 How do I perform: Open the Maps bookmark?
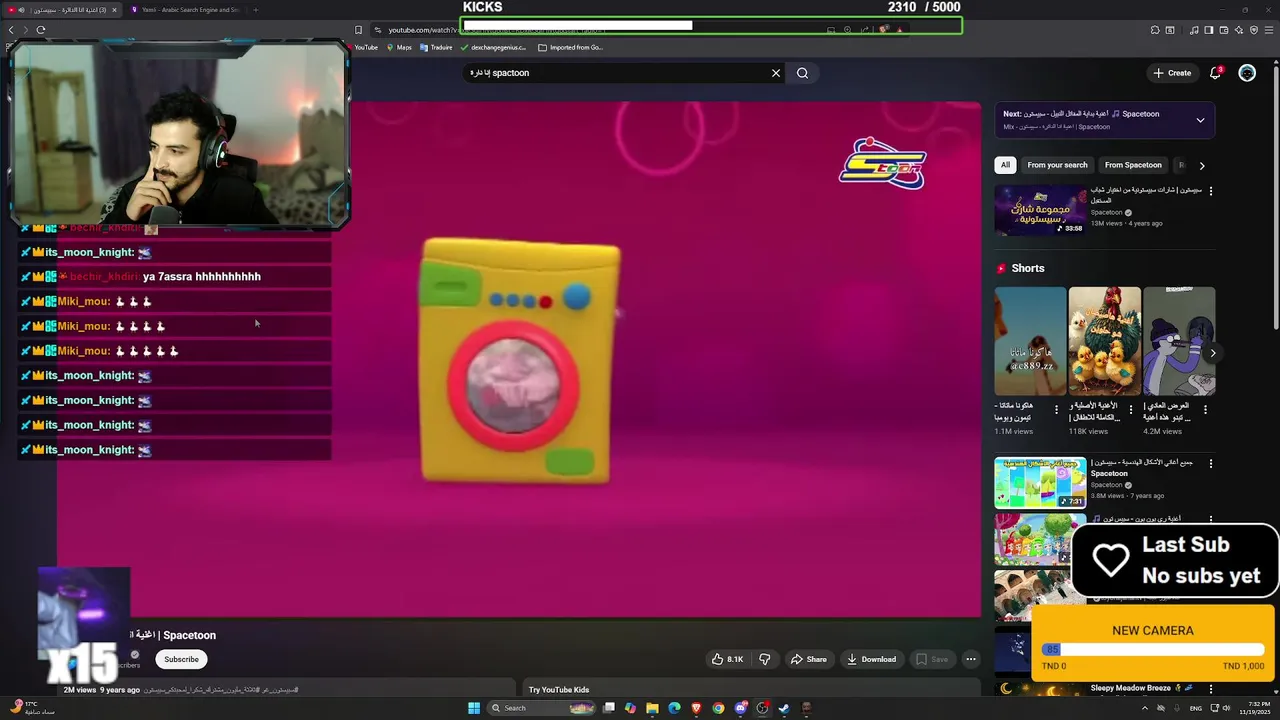[x=399, y=47]
